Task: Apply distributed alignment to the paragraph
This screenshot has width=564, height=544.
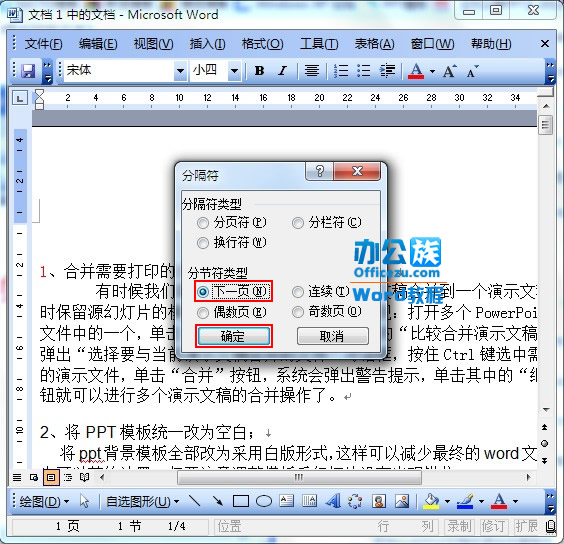Action: (312, 71)
